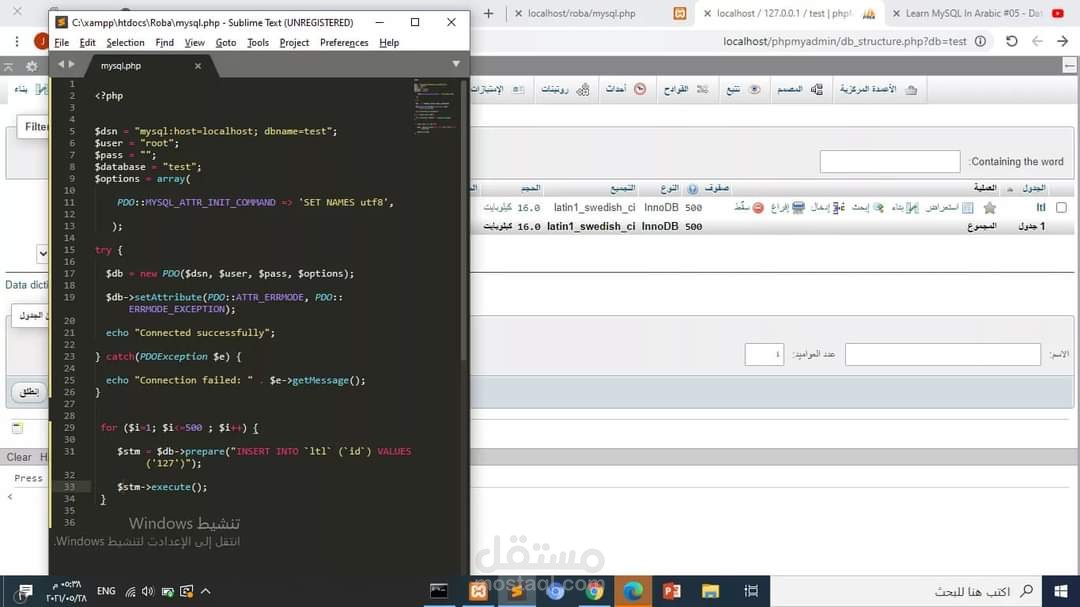1080x607 pixels.
Task: Tick the checkbox for table ltl
Action: click(1061, 207)
